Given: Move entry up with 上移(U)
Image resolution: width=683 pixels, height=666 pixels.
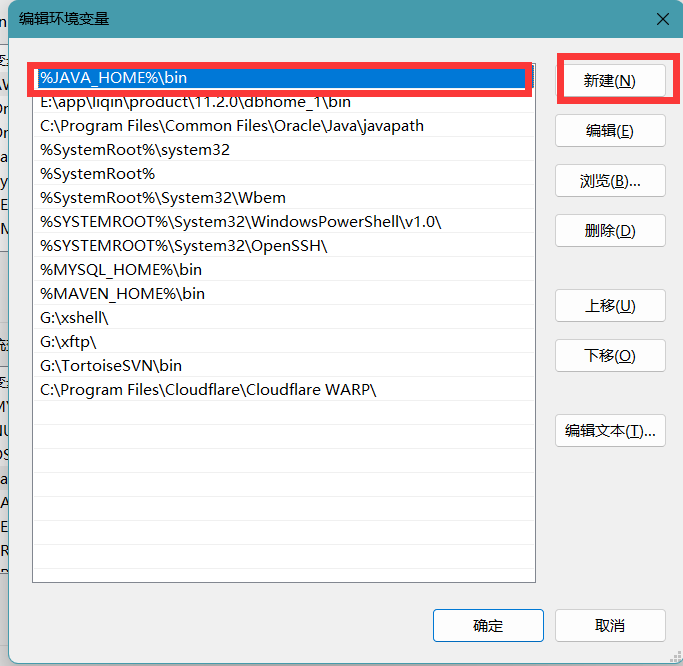Looking at the screenshot, I should coord(610,306).
